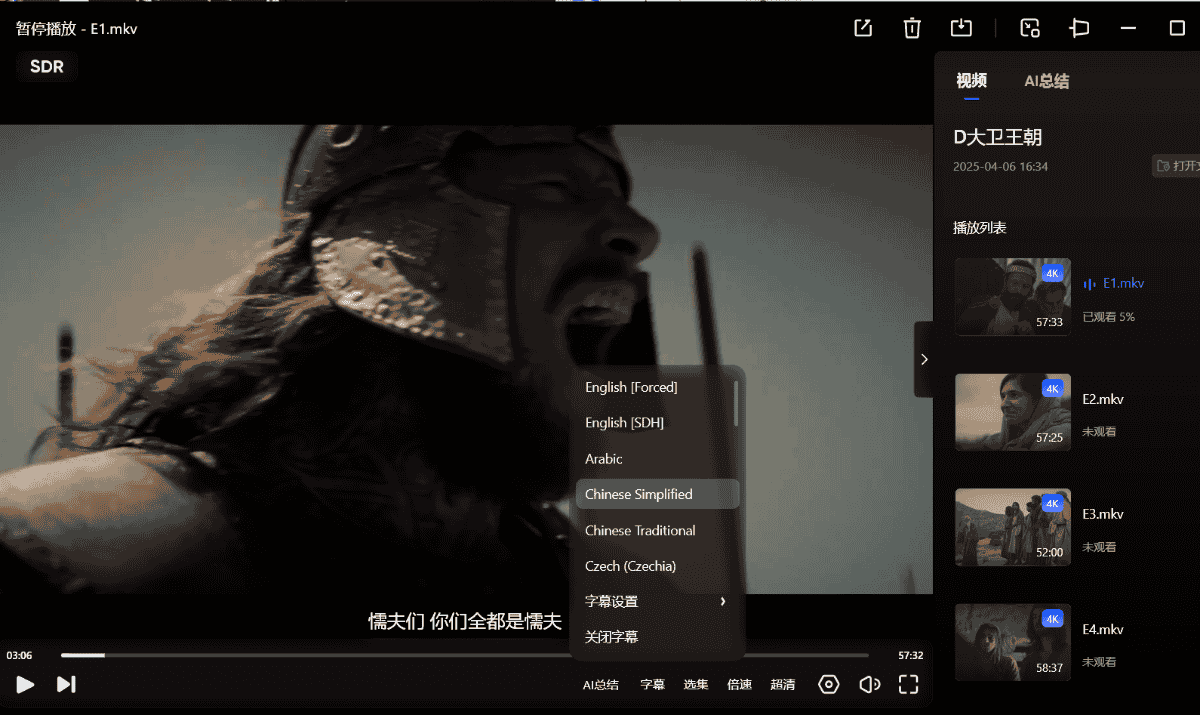The height and width of the screenshot is (715, 1200).
Task: Seek using the video progress bar
Action: [x=480, y=655]
